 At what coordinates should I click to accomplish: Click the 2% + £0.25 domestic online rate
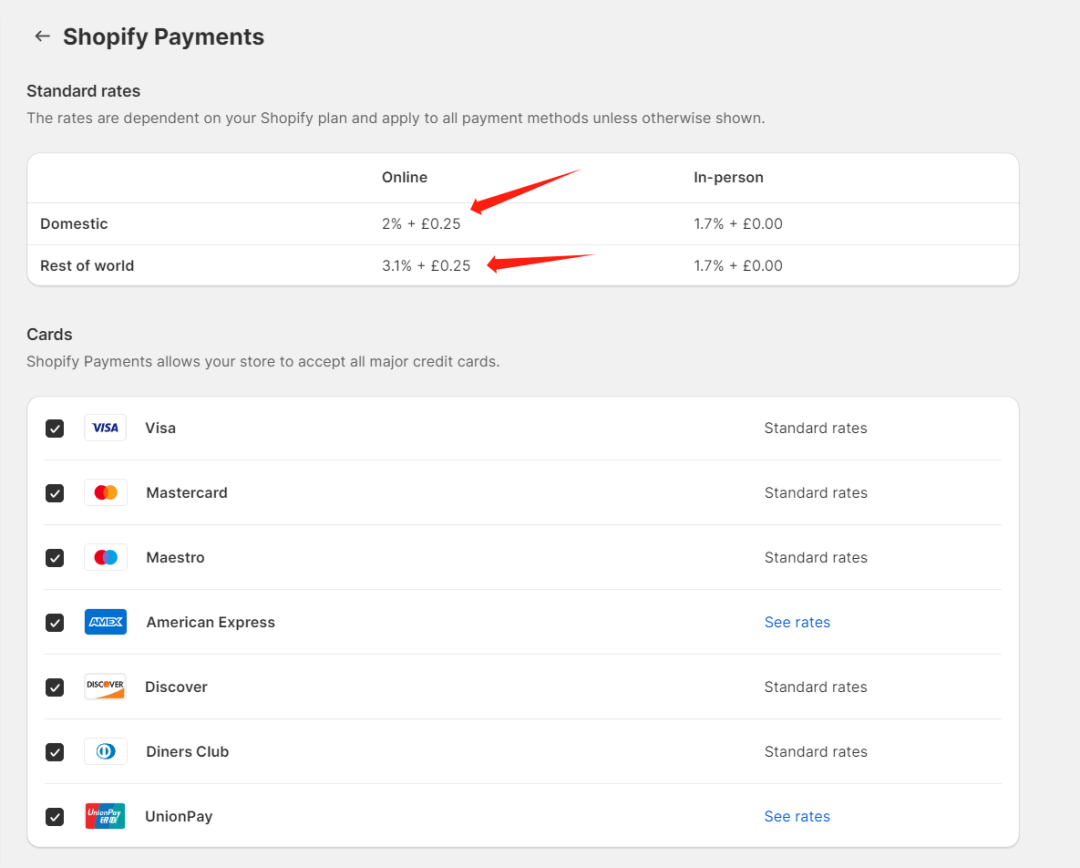click(421, 224)
